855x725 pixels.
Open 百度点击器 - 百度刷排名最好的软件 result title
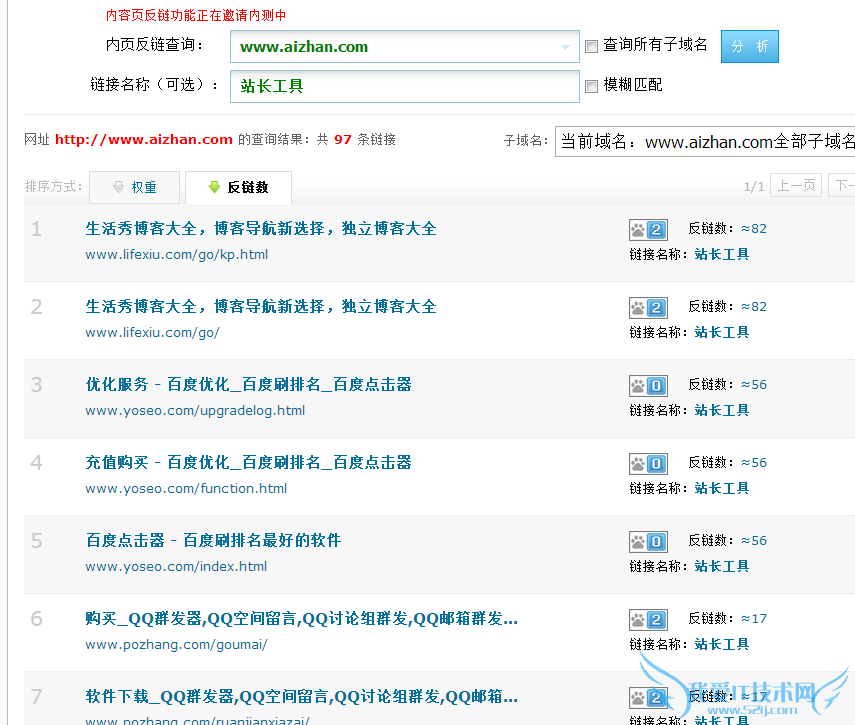213,540
